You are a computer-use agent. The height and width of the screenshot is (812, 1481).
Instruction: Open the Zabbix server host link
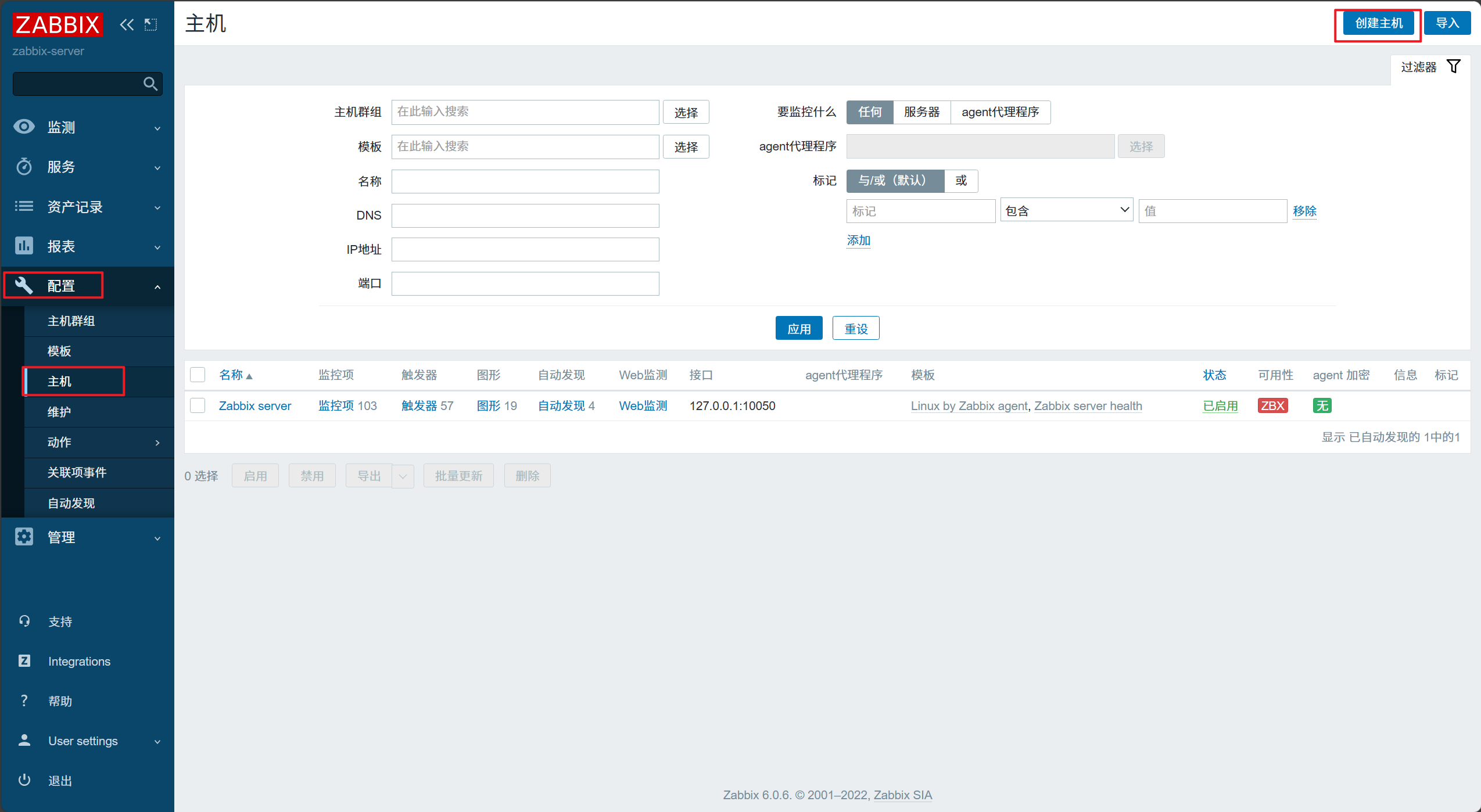(254, 405)
